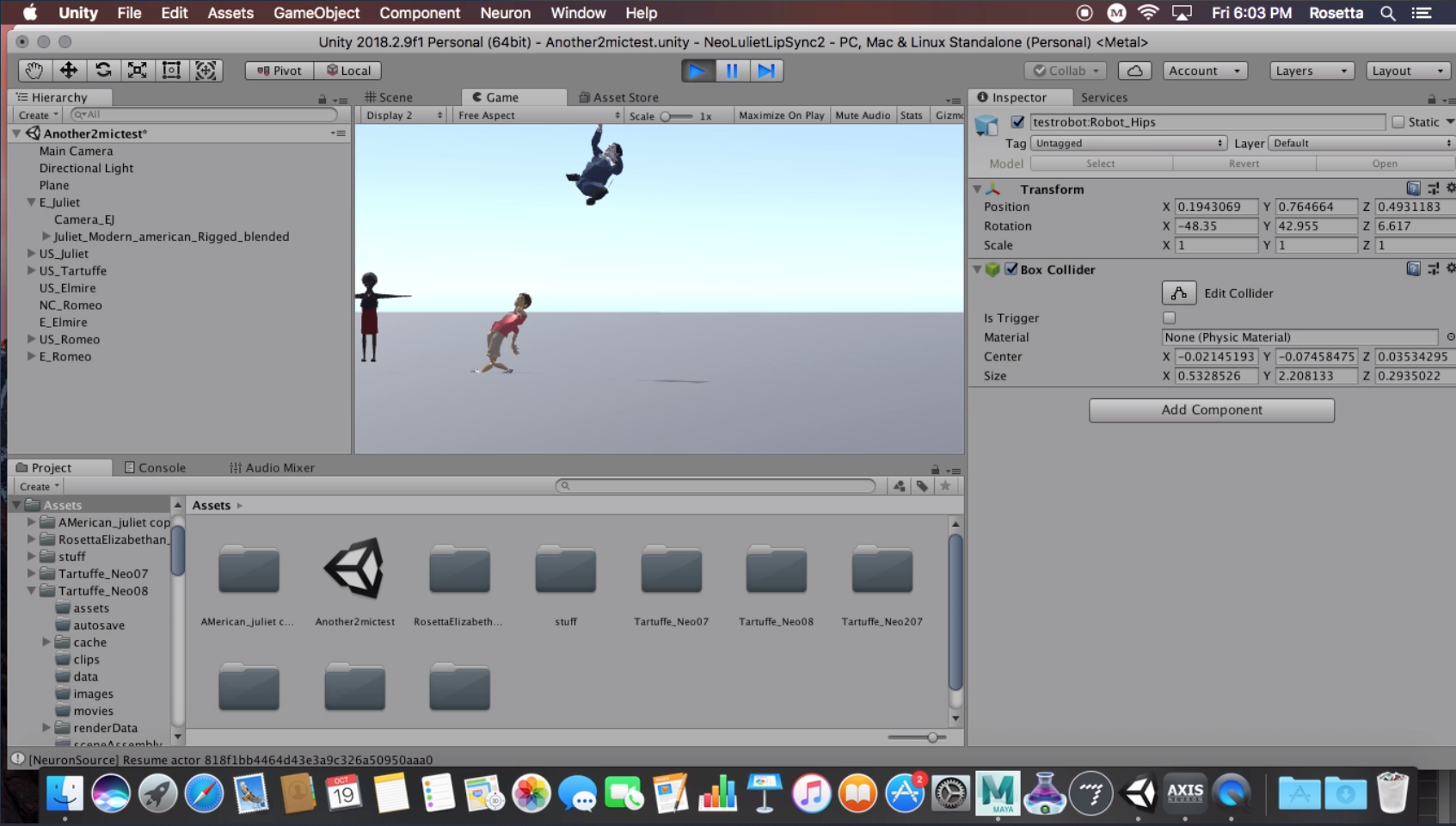The width and height of the screenshot is (1456, 826).
Task: Click the Project search field
Action: click(x=716, y=486)
